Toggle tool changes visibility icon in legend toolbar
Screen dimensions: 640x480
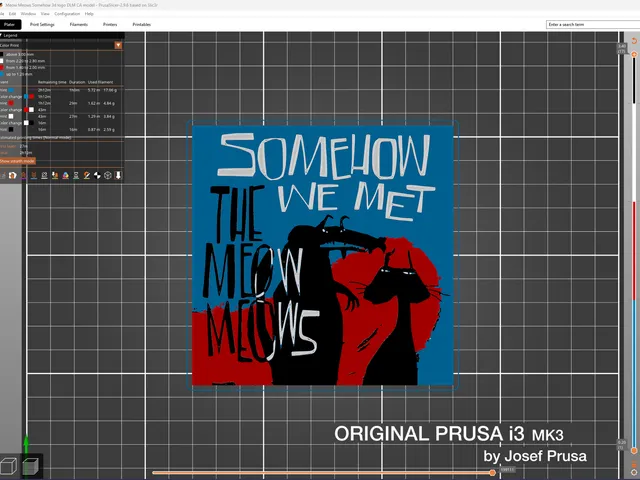click(x=55, y=175)
